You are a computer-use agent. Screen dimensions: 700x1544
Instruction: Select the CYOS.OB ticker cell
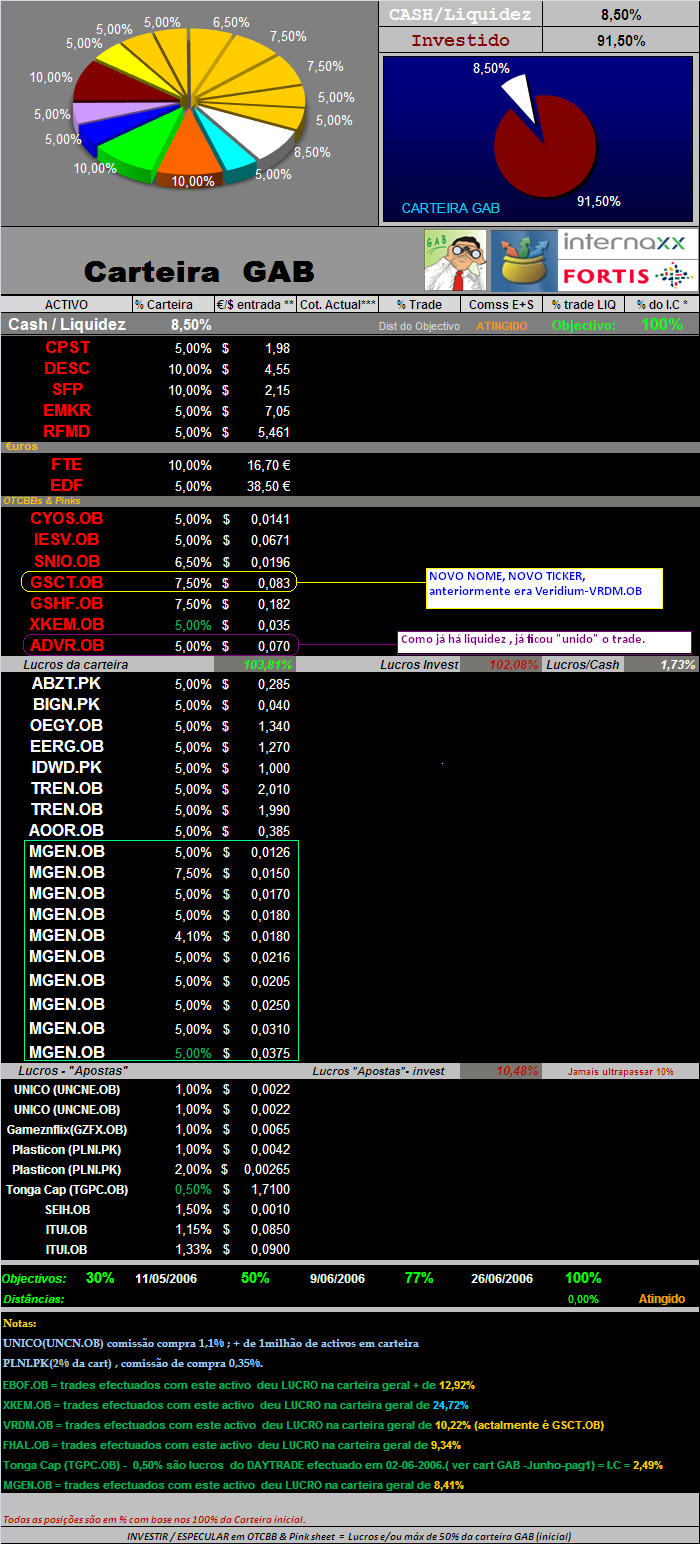[x=67, y=518]
